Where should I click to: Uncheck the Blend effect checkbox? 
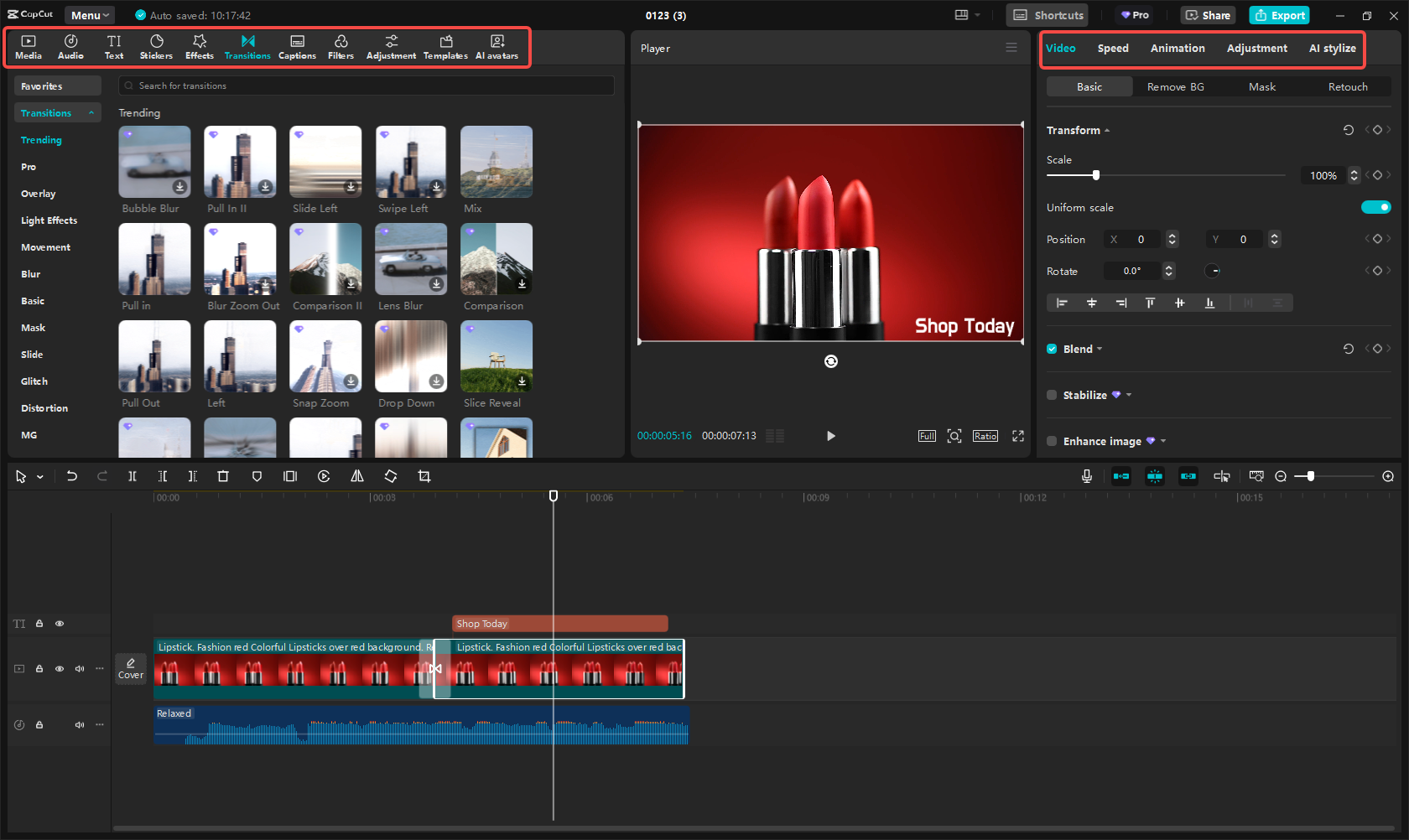[1052, 349]
